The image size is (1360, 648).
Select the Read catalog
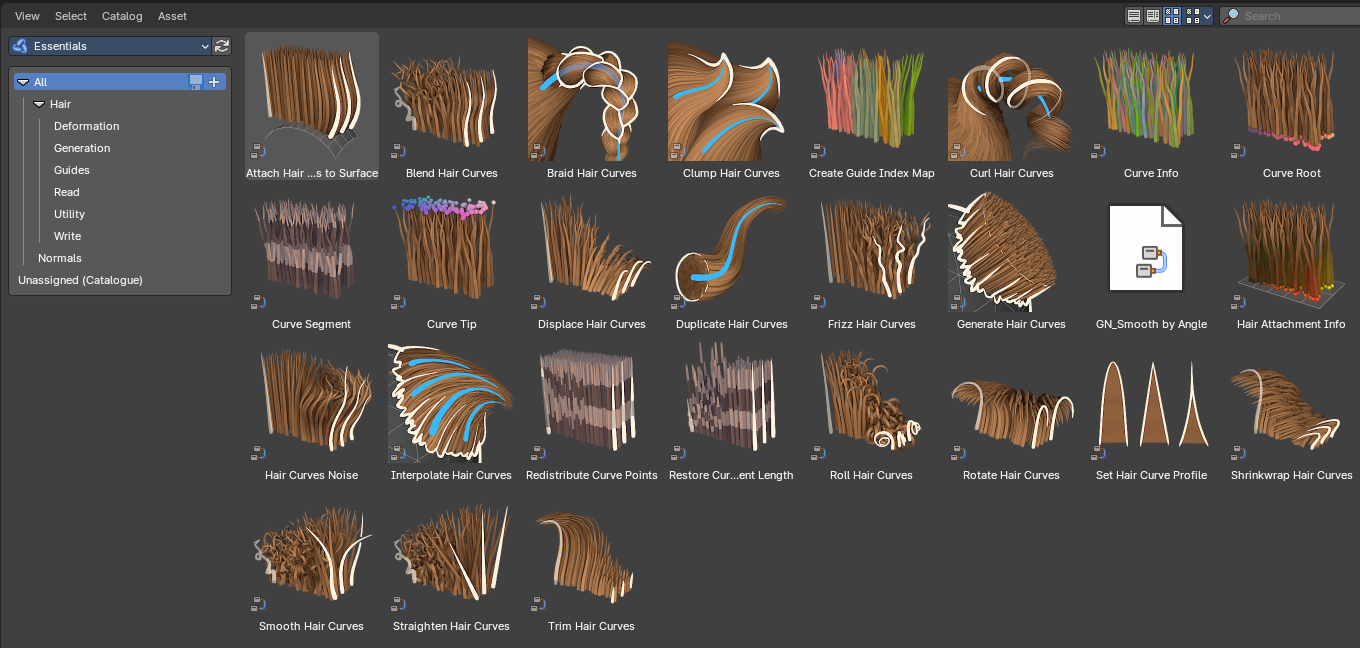(67, 192)
